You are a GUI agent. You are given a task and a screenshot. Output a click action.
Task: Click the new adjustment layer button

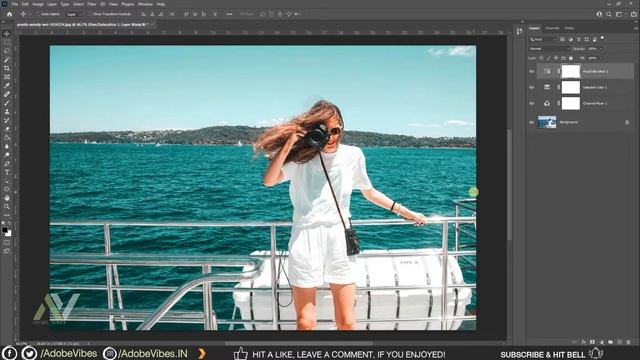pos(602,342)
